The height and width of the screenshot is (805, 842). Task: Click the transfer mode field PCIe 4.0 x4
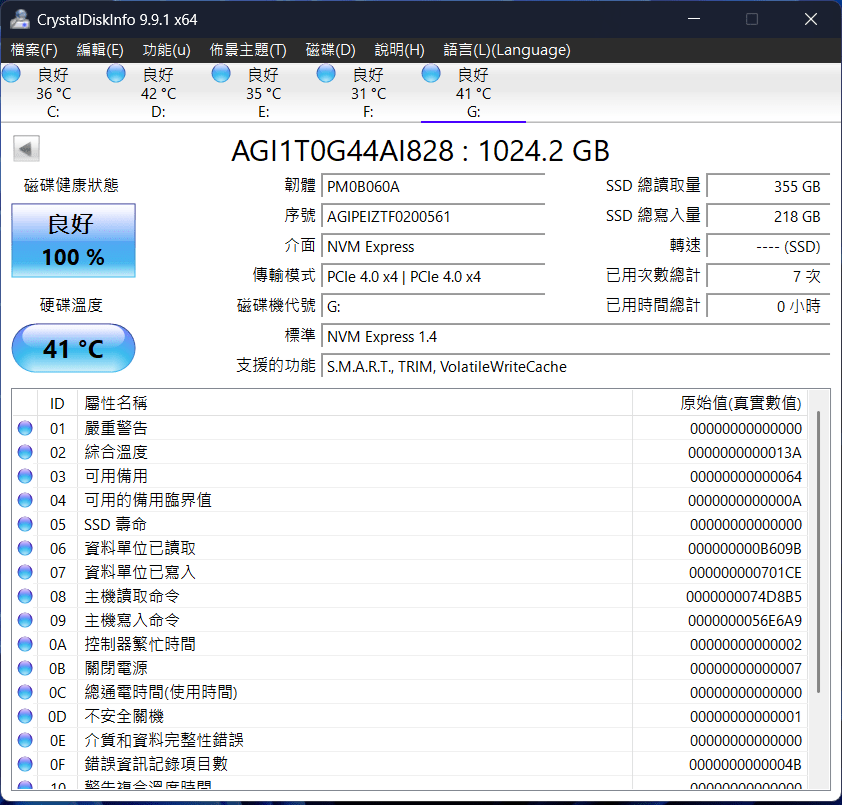pos(433,277)
